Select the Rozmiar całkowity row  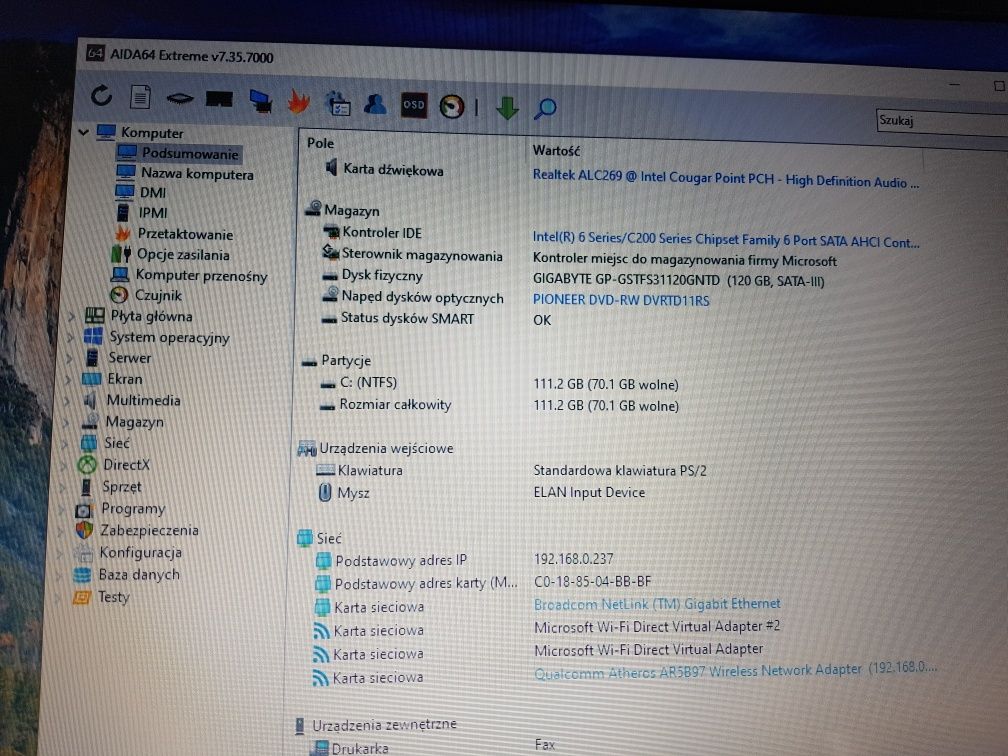[500, 405]
